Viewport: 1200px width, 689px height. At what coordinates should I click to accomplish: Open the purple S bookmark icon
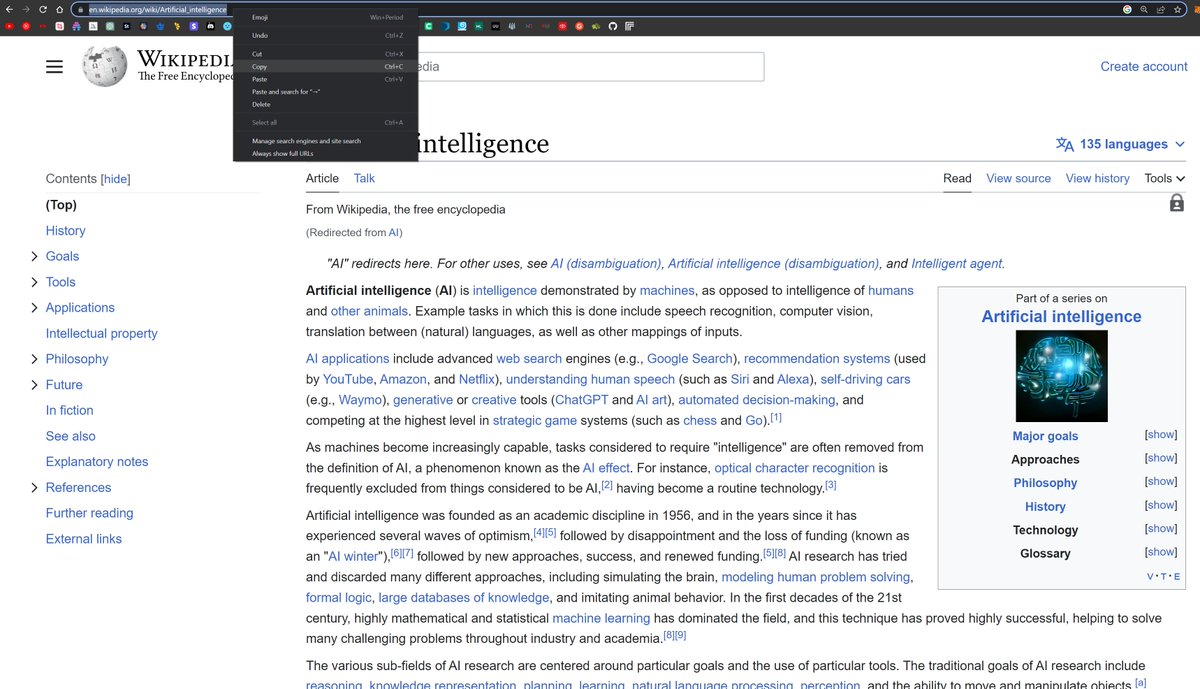click(193, 26)
